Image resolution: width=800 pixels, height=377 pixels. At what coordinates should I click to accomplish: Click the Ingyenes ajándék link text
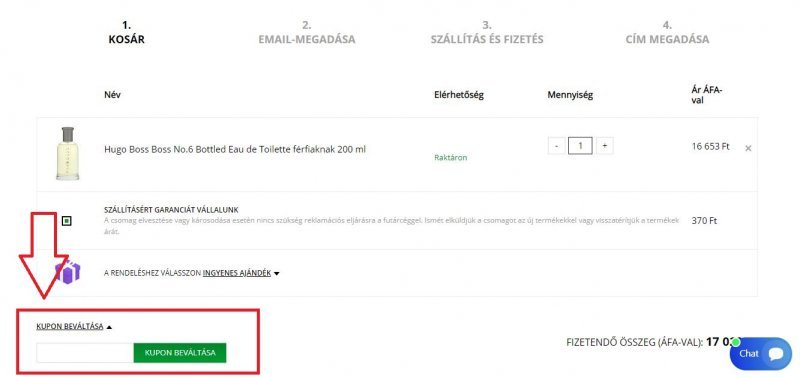coord(237,273)
